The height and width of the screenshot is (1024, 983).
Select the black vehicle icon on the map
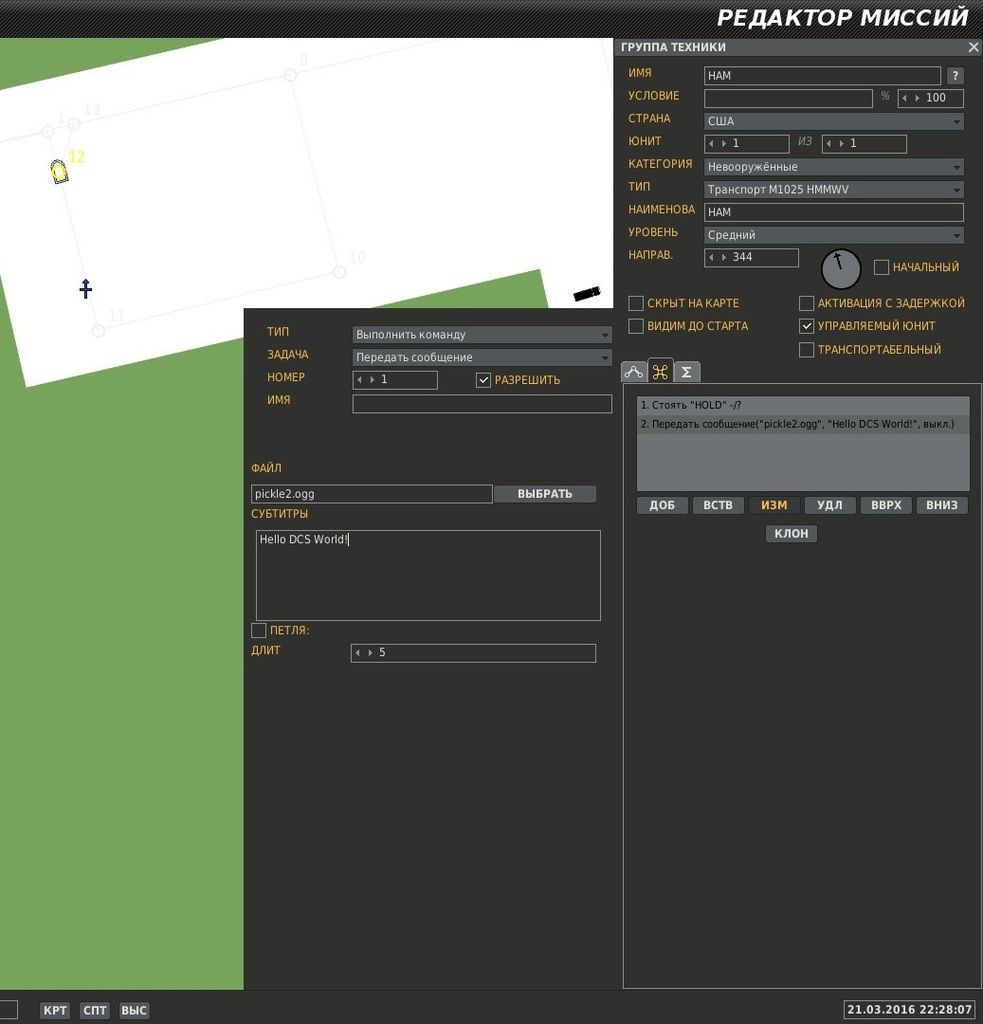586,294
